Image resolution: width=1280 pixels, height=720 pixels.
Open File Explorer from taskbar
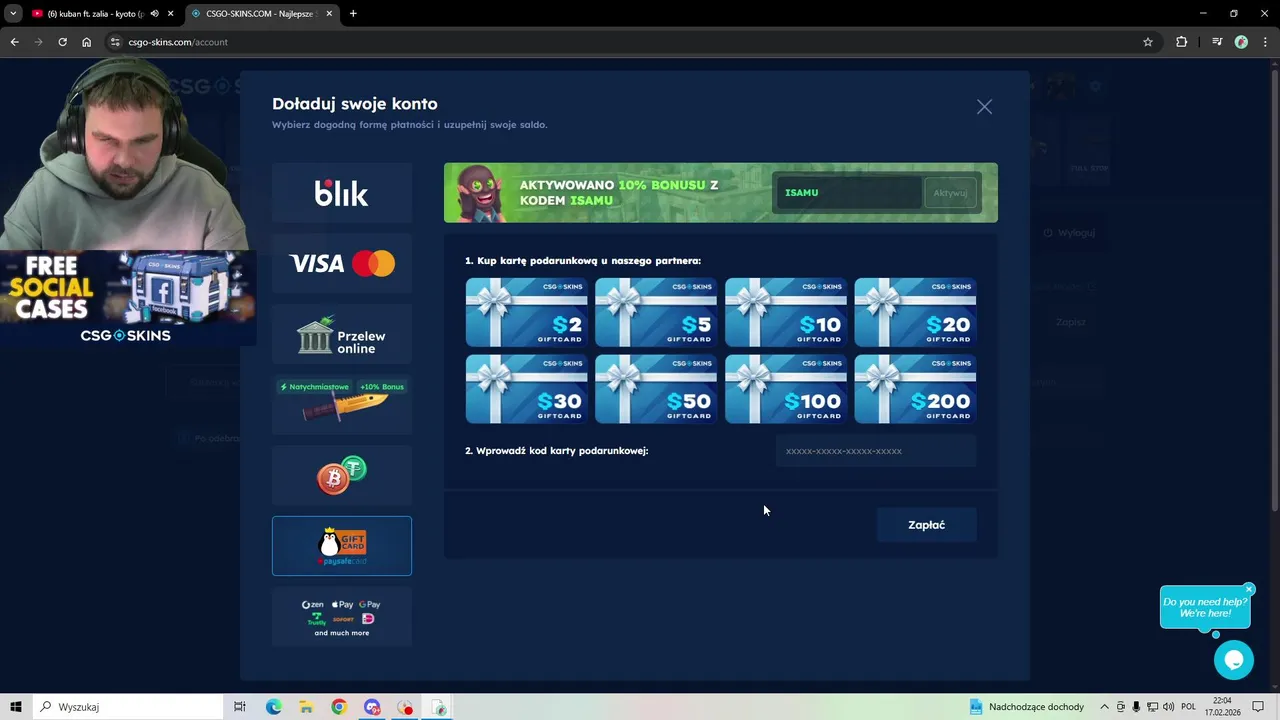click(x=306, y=707)
